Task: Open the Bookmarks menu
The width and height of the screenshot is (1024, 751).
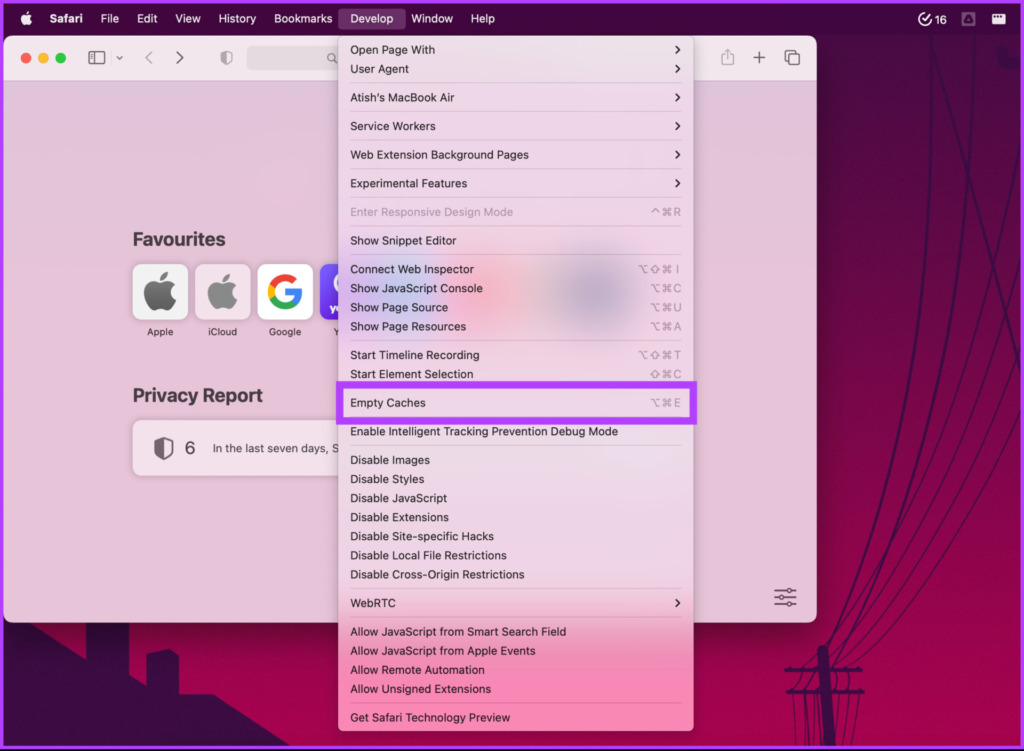Action: point(303,18)
